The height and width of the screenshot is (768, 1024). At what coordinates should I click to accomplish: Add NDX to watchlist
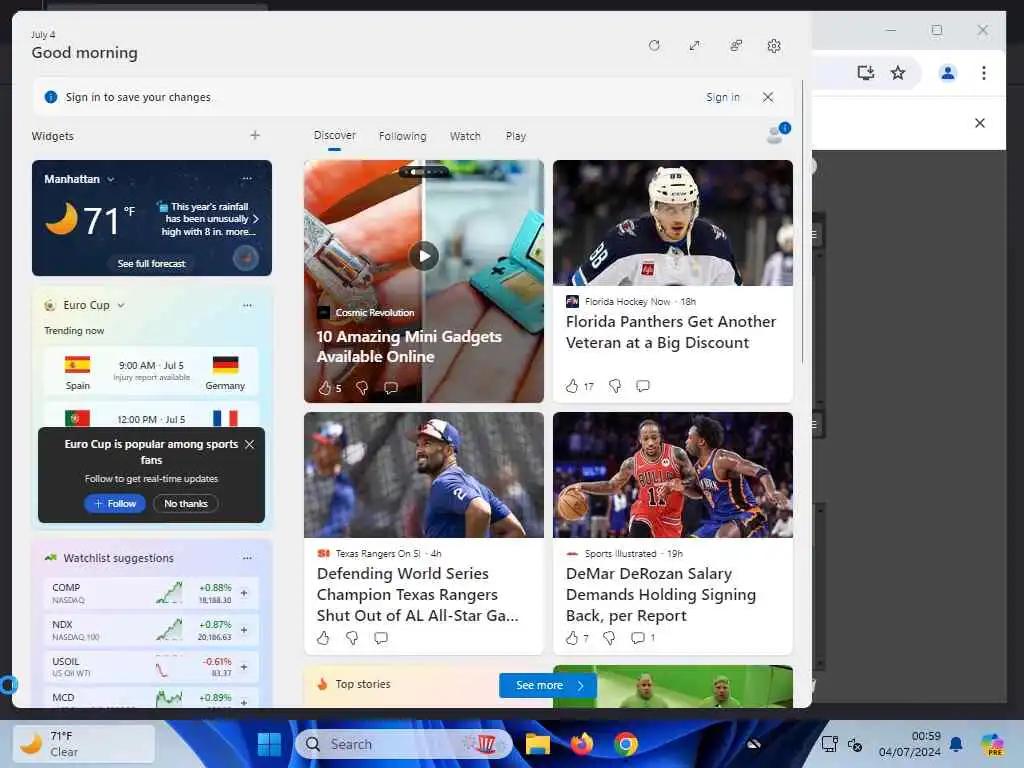point(244,630)
